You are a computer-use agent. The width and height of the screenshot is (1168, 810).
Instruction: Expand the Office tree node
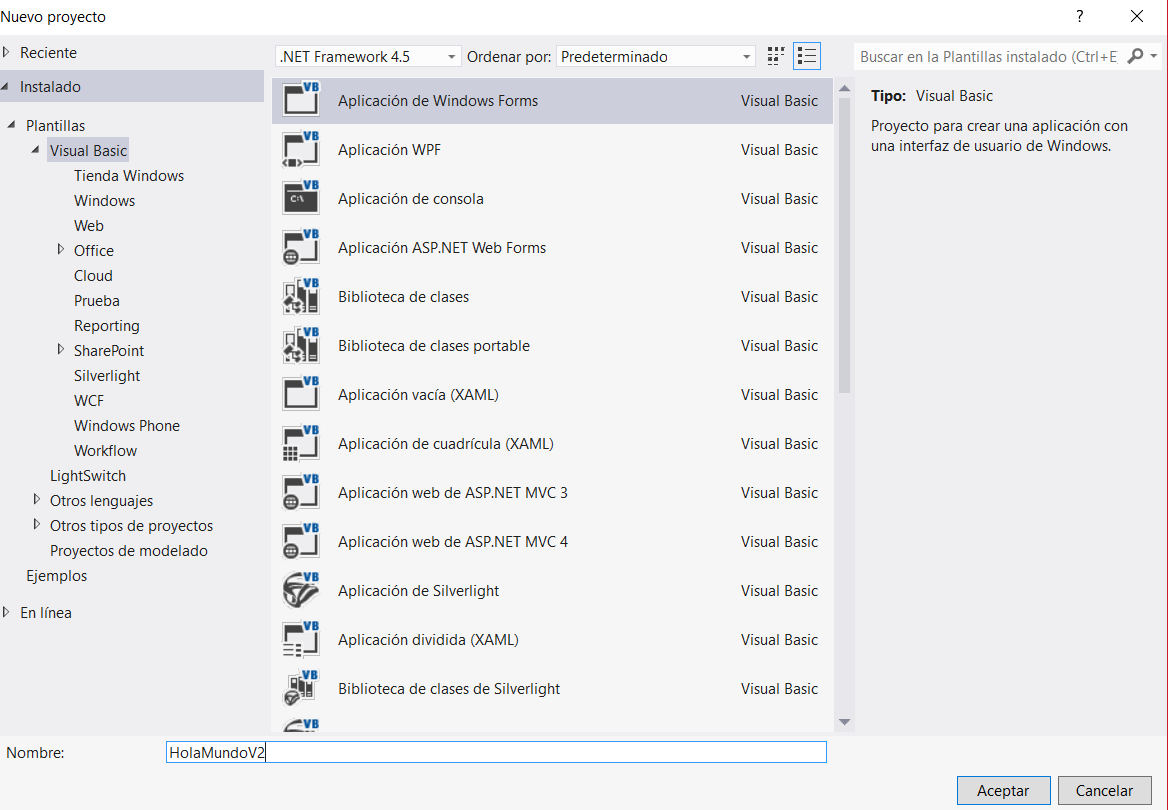(x=61, y=250)
